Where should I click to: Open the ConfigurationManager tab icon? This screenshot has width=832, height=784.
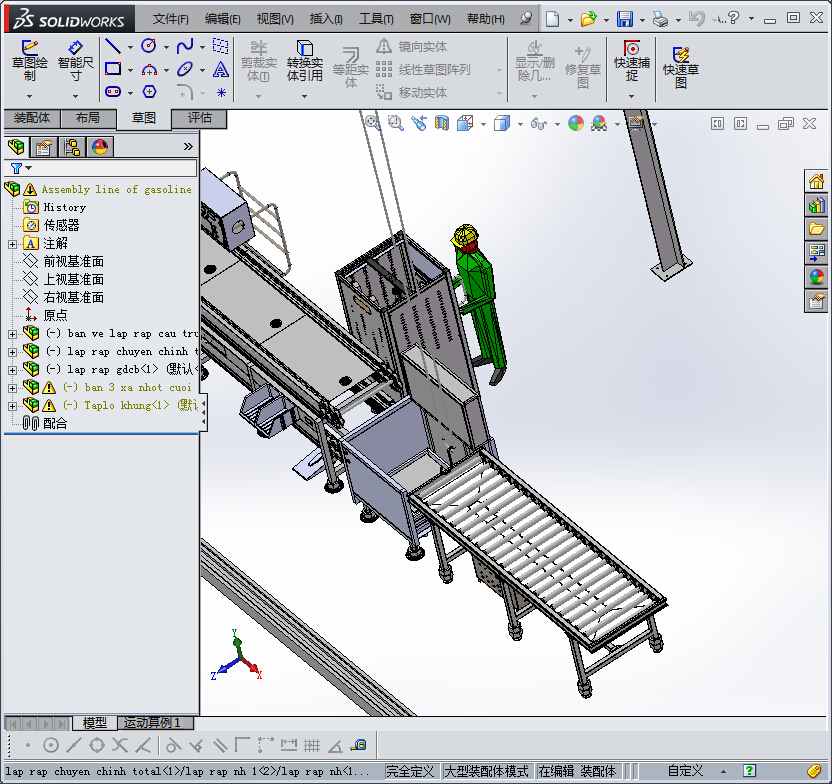[72, 147]
